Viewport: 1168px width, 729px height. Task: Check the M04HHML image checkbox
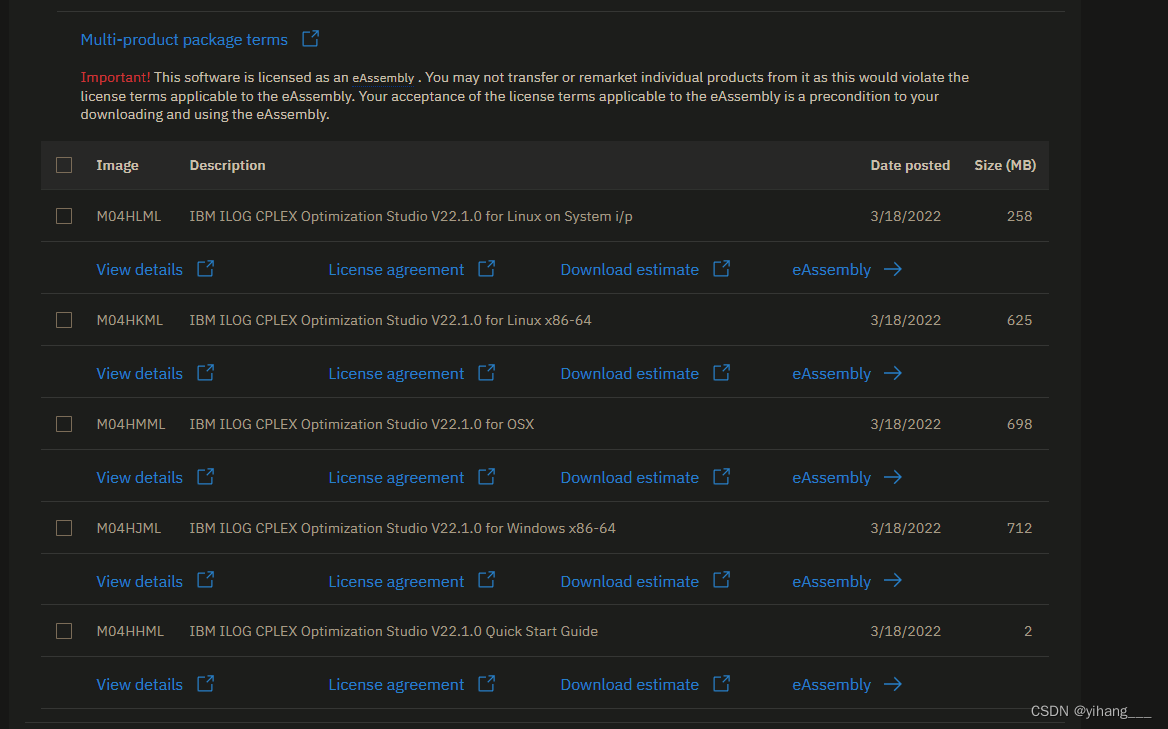(64, 631)
